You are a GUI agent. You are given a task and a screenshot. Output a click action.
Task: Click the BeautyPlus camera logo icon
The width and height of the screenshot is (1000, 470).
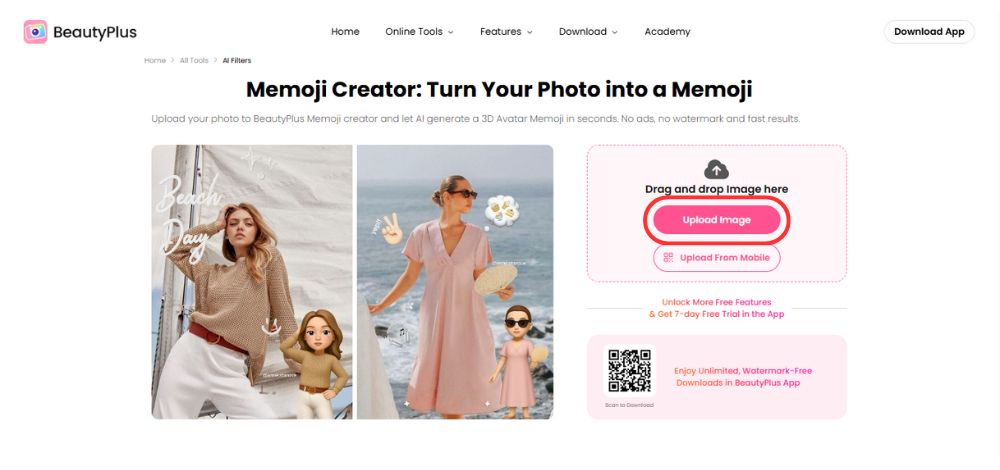[36, 32]
